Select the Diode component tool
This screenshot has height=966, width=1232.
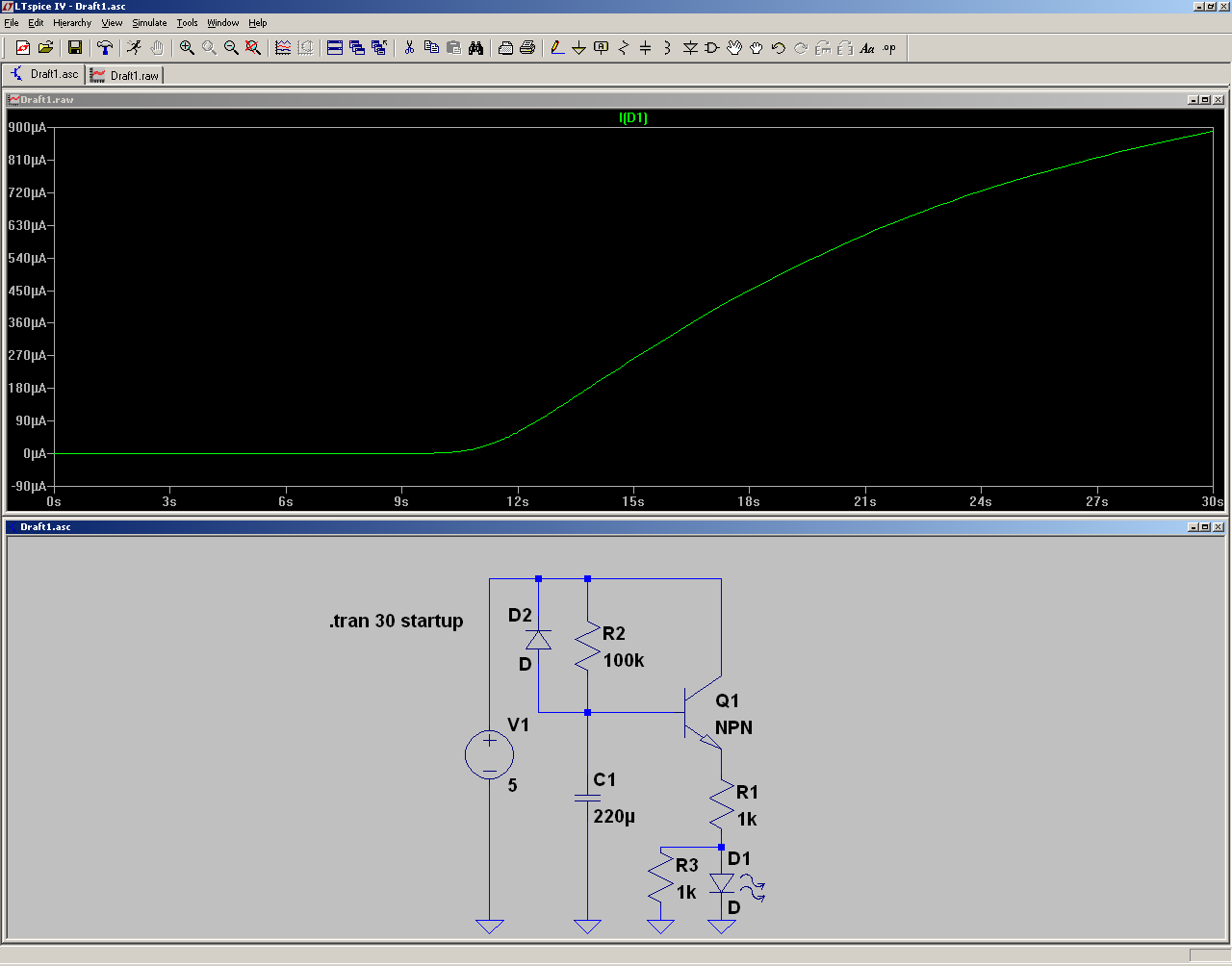pyautogui.click(x=690, y=47)
